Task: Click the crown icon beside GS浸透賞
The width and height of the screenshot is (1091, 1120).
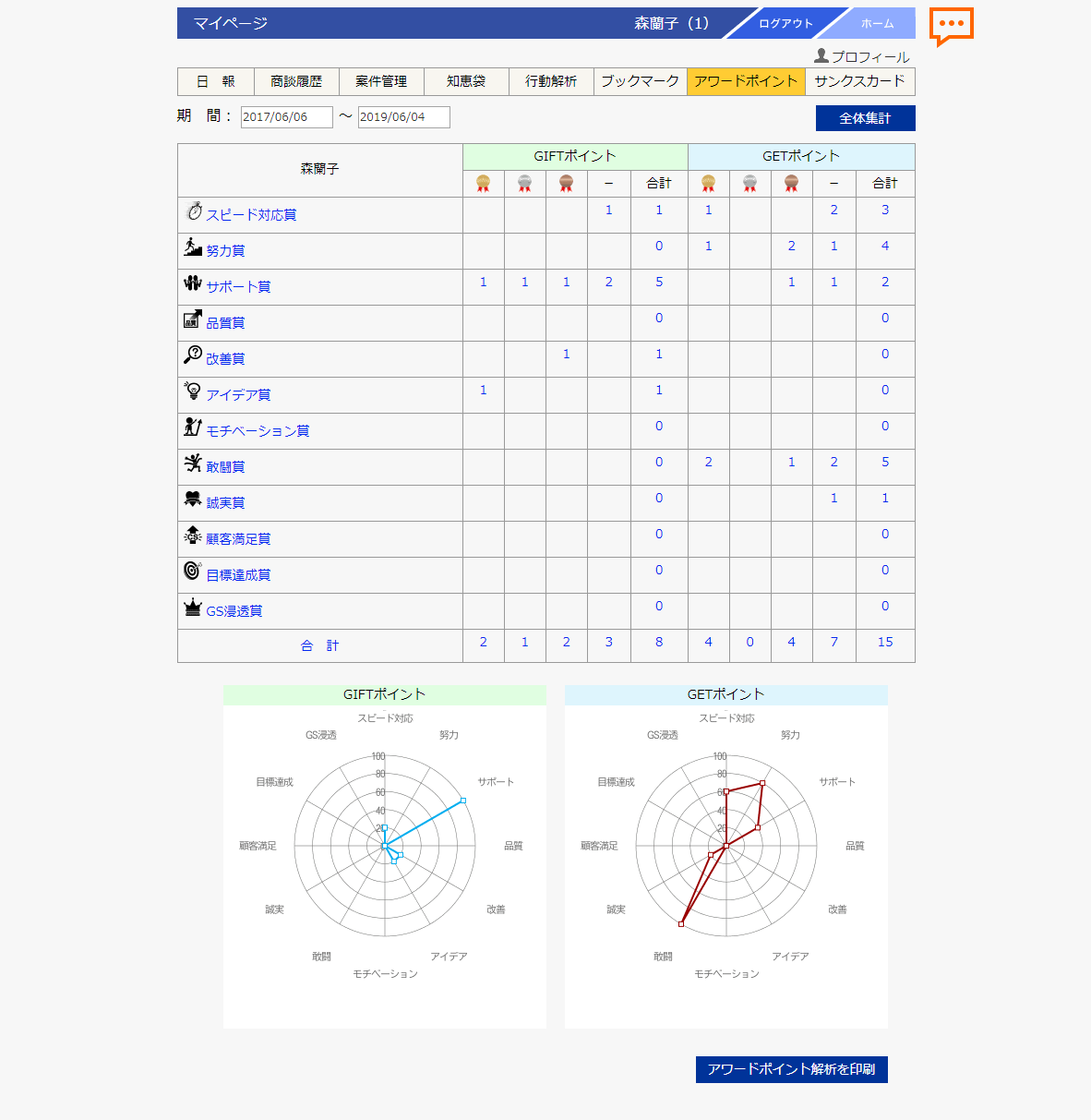Action: click(x=193, y=607)
